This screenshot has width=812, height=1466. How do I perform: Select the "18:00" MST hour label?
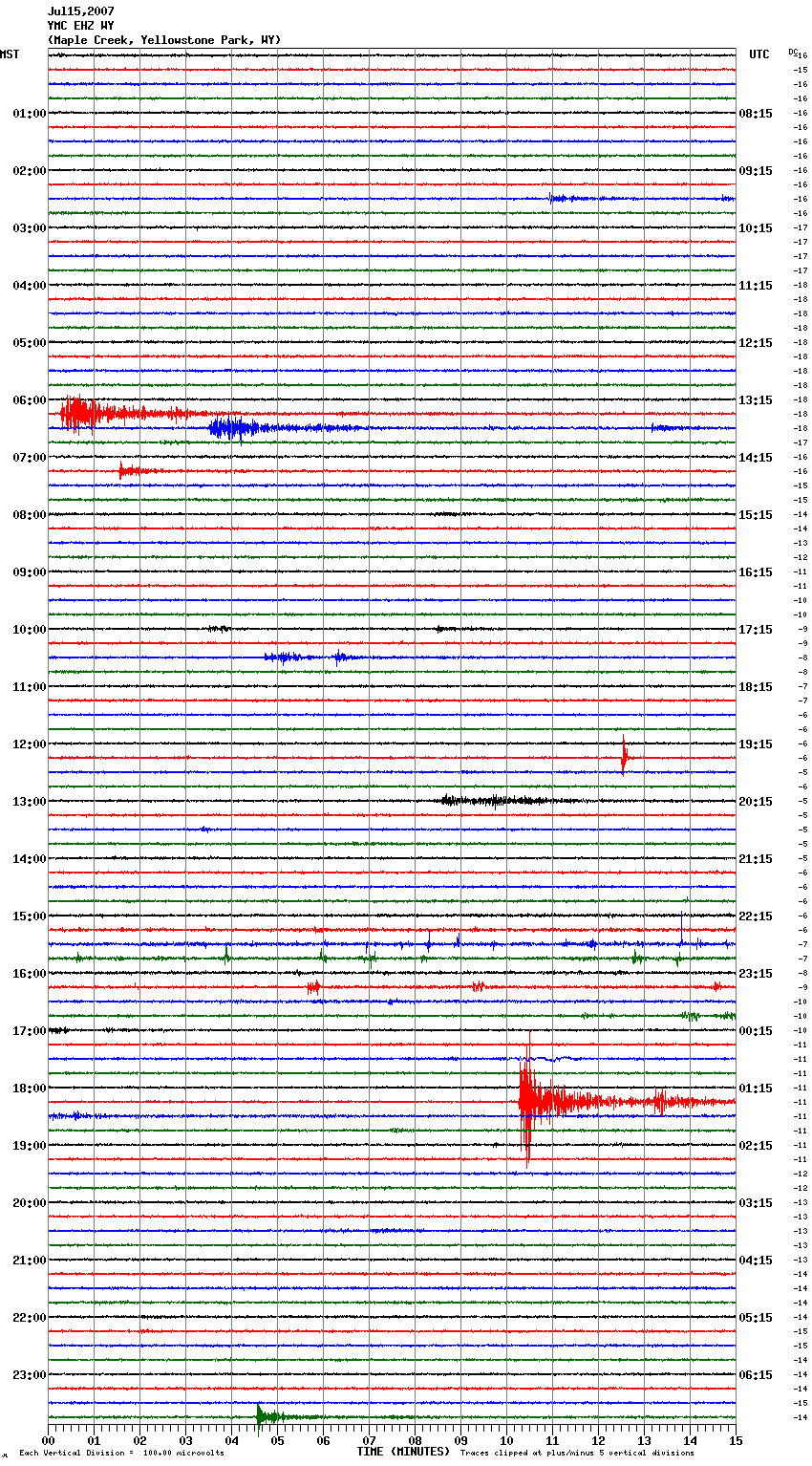(x=29, y=1089)
